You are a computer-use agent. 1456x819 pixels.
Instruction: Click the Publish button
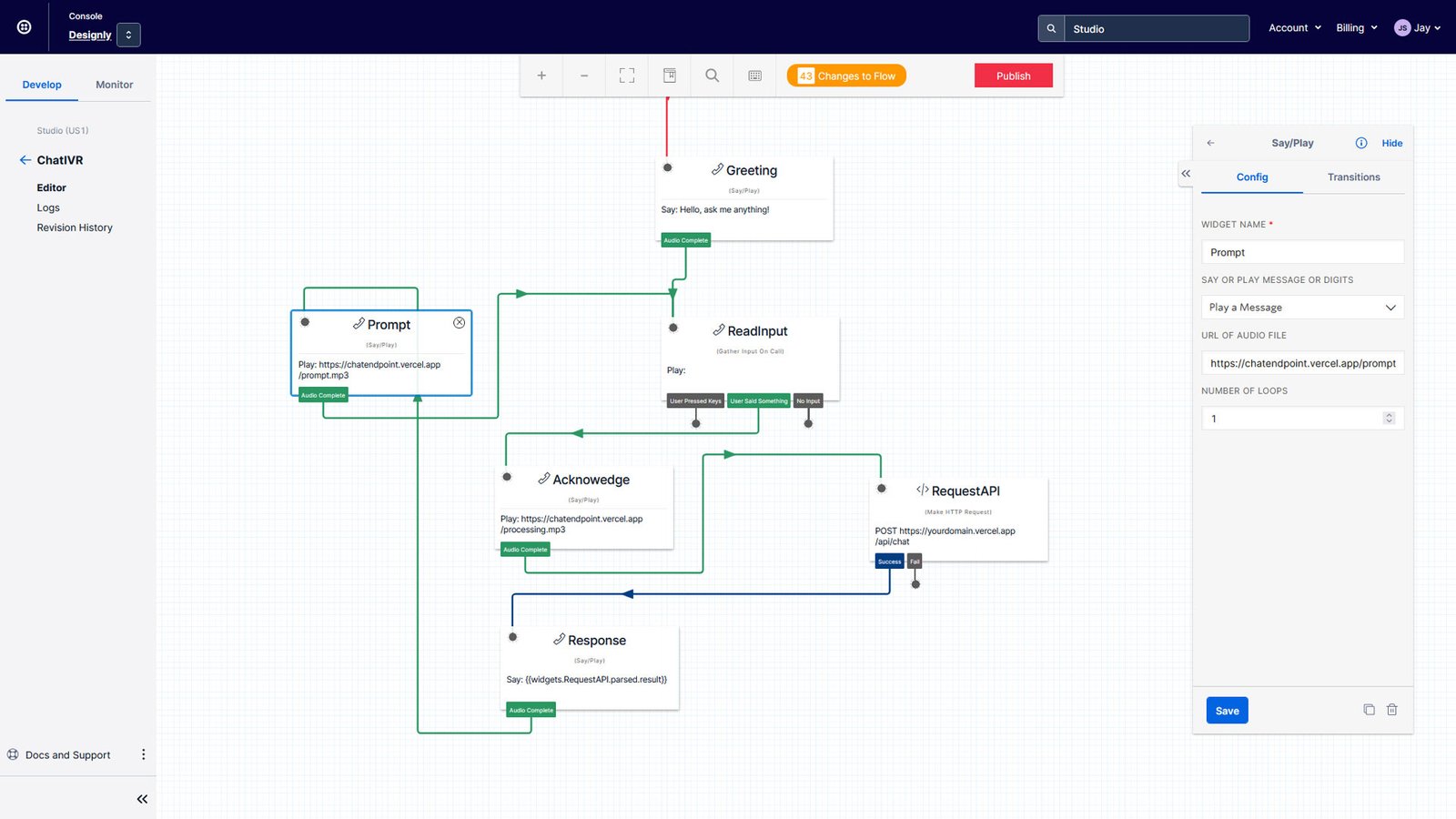click(1013, 76)
